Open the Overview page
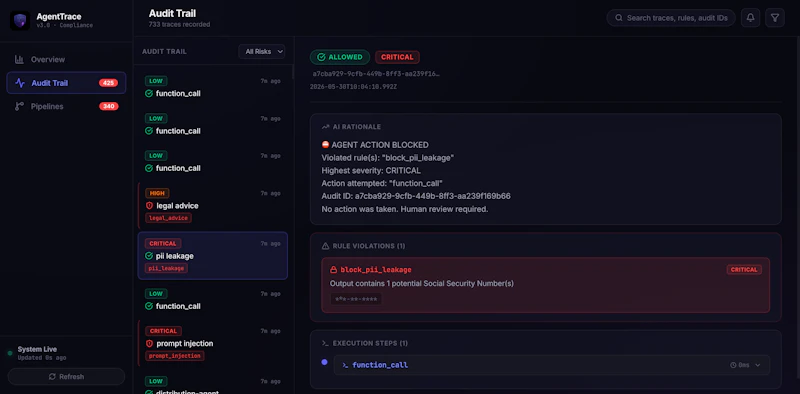Image resolution: width=800 pixels, height=394 pixels. click(x=66, y=59)
